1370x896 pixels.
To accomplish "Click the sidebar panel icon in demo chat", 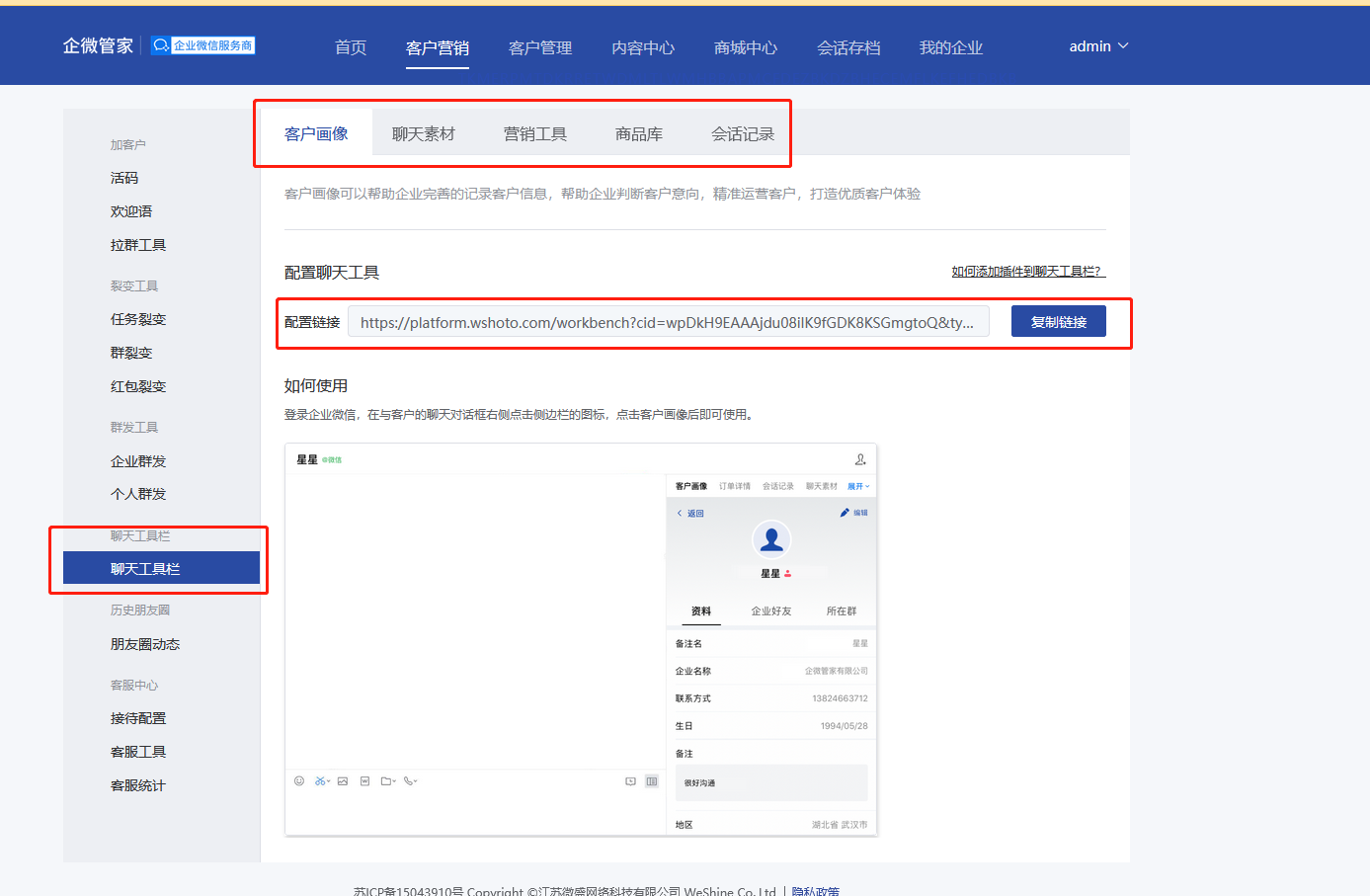I will (652, 781).
